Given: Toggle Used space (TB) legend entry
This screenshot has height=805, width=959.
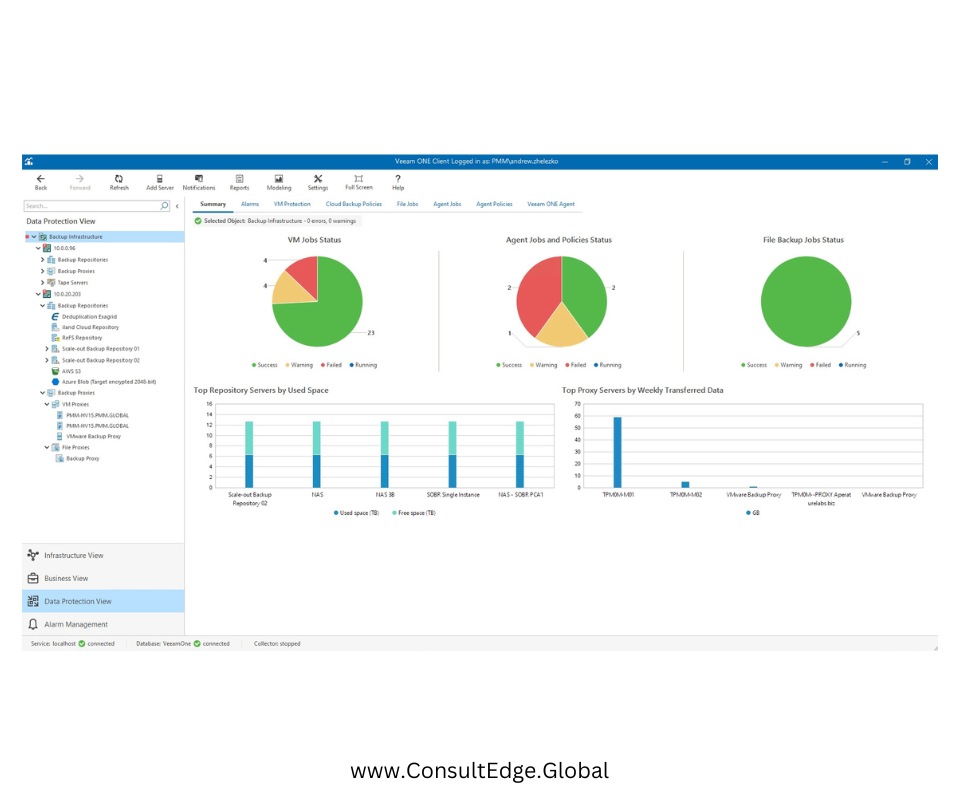Looking at the screenshot, I should [x=356, y=513].
